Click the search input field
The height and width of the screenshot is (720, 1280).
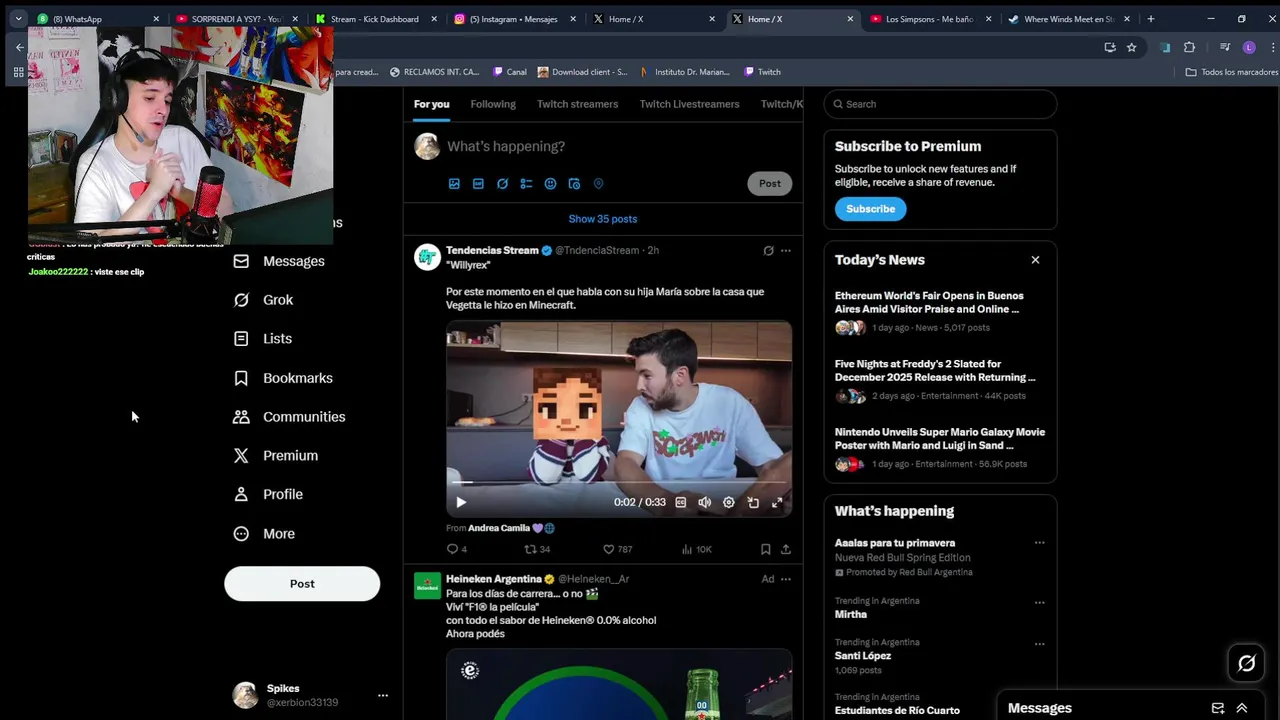(x=940, y=104)
